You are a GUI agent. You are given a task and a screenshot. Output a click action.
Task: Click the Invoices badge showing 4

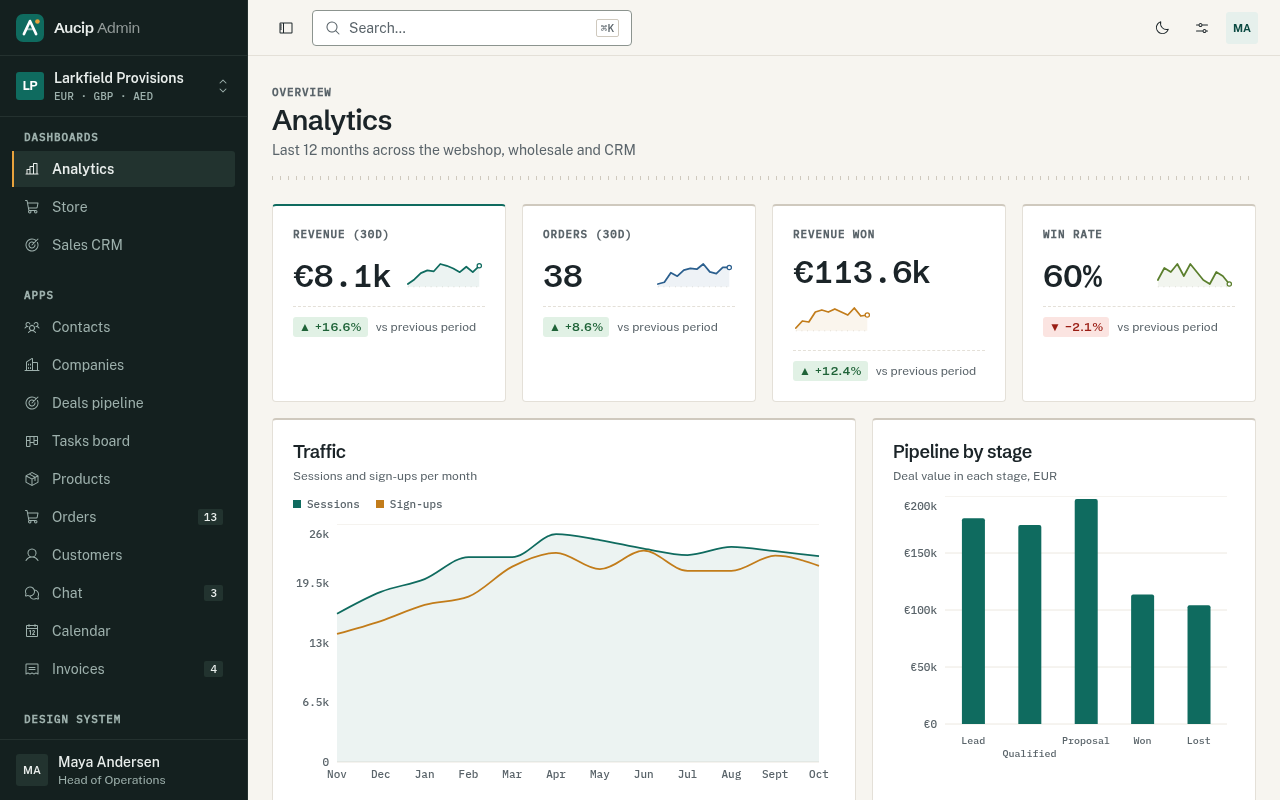213,669
